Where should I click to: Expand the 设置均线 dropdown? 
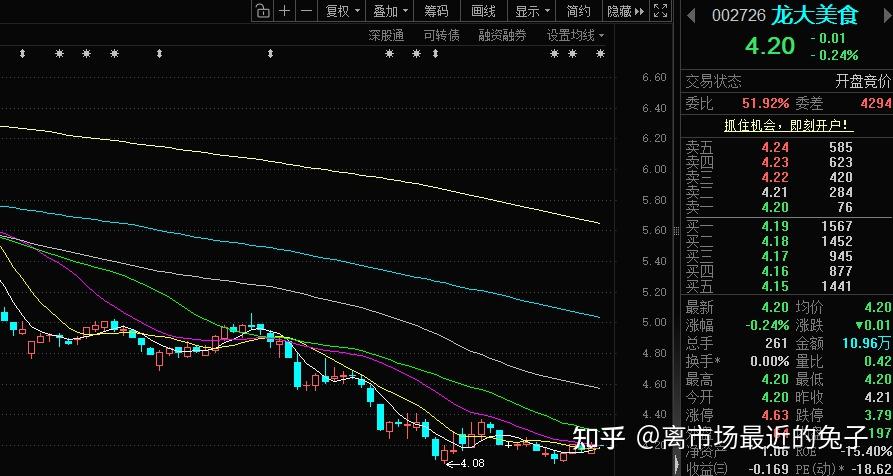(x=576, y=36)
